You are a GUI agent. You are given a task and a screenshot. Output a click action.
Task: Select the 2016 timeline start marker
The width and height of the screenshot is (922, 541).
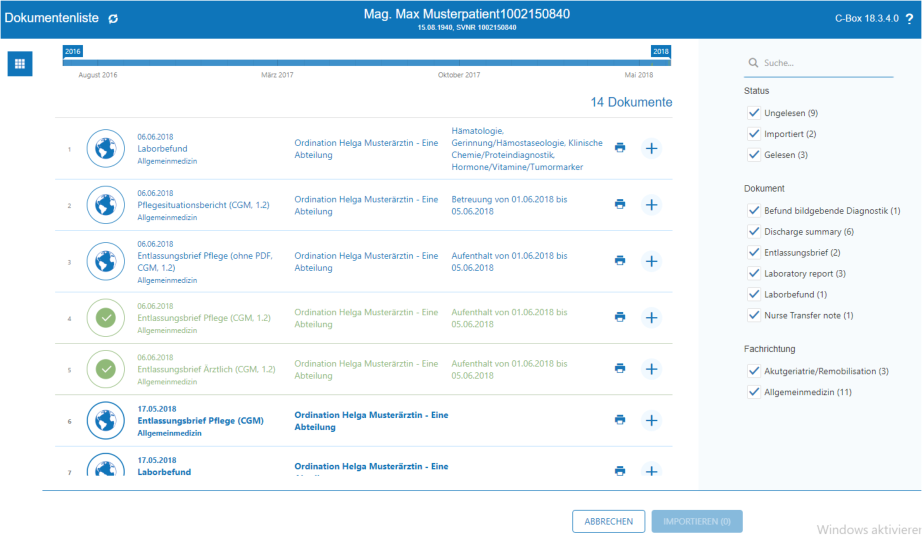(73, 52)
